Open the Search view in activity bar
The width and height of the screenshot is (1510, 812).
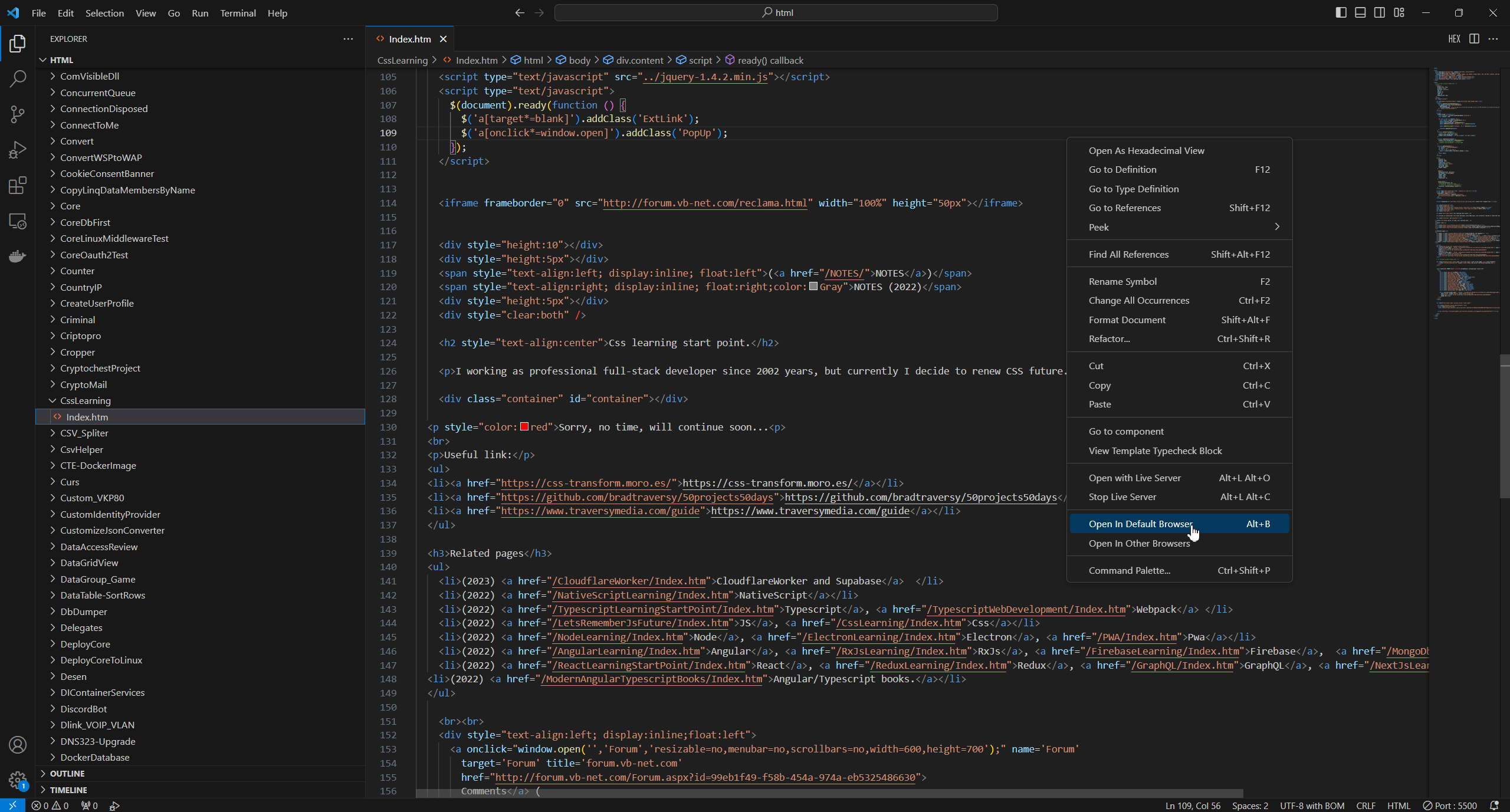point(18,78)
